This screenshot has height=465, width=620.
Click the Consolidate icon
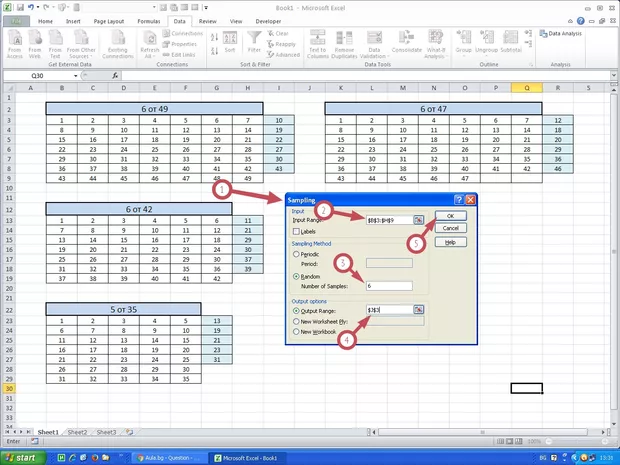click(406, 42)
